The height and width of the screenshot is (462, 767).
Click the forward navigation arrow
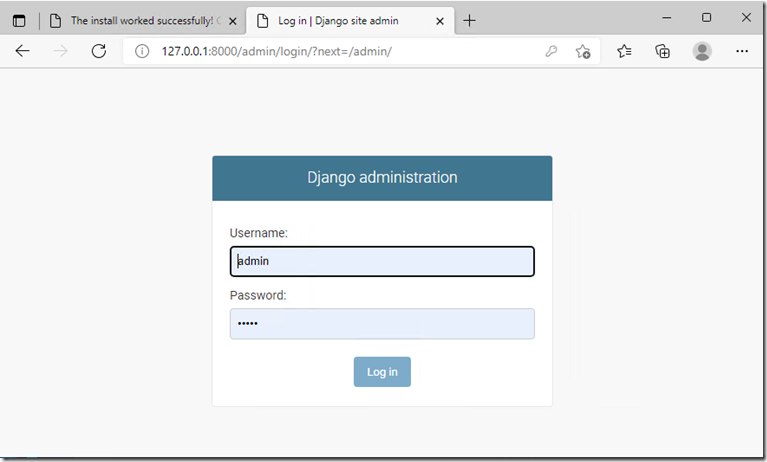tap(60, 51)
